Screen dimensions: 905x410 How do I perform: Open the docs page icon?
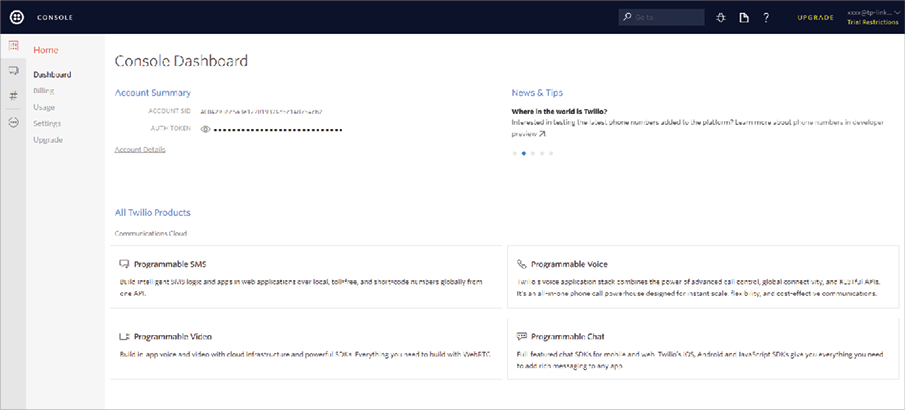[x=745, y=17]
